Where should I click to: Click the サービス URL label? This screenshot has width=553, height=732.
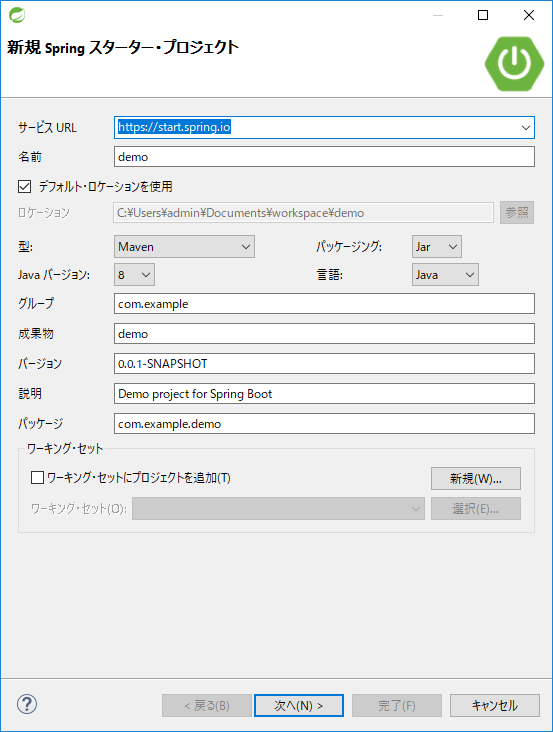click(x=47, y=127)
